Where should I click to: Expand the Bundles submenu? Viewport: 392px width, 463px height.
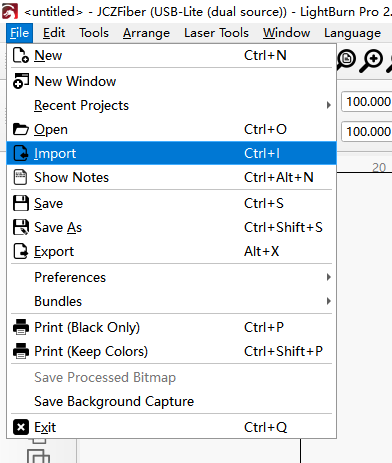(171, 301)
